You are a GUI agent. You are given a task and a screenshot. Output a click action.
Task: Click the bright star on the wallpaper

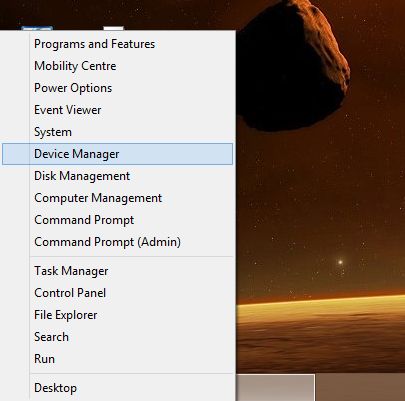340,262
